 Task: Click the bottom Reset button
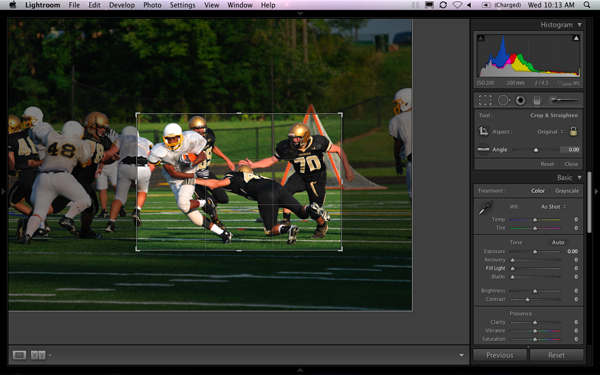tap(556, 355)
